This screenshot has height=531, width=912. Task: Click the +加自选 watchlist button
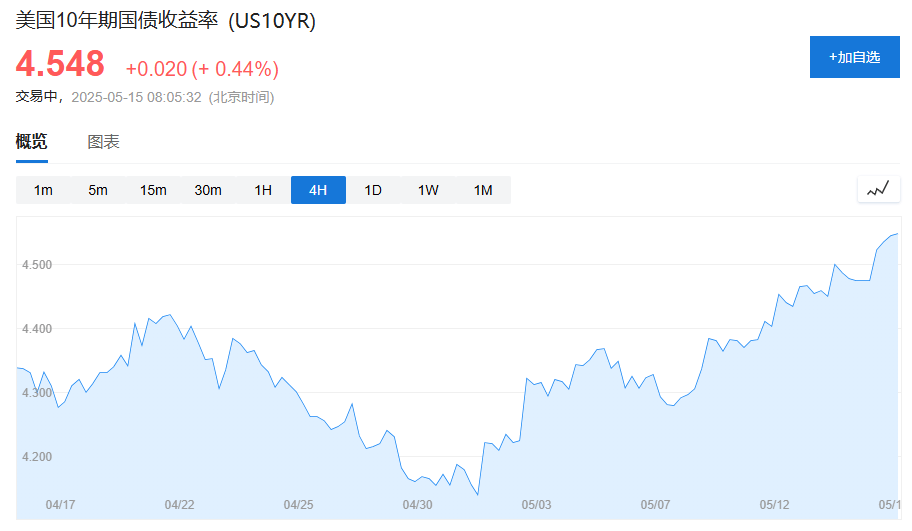pyautogui.click(x=854, y=57)
